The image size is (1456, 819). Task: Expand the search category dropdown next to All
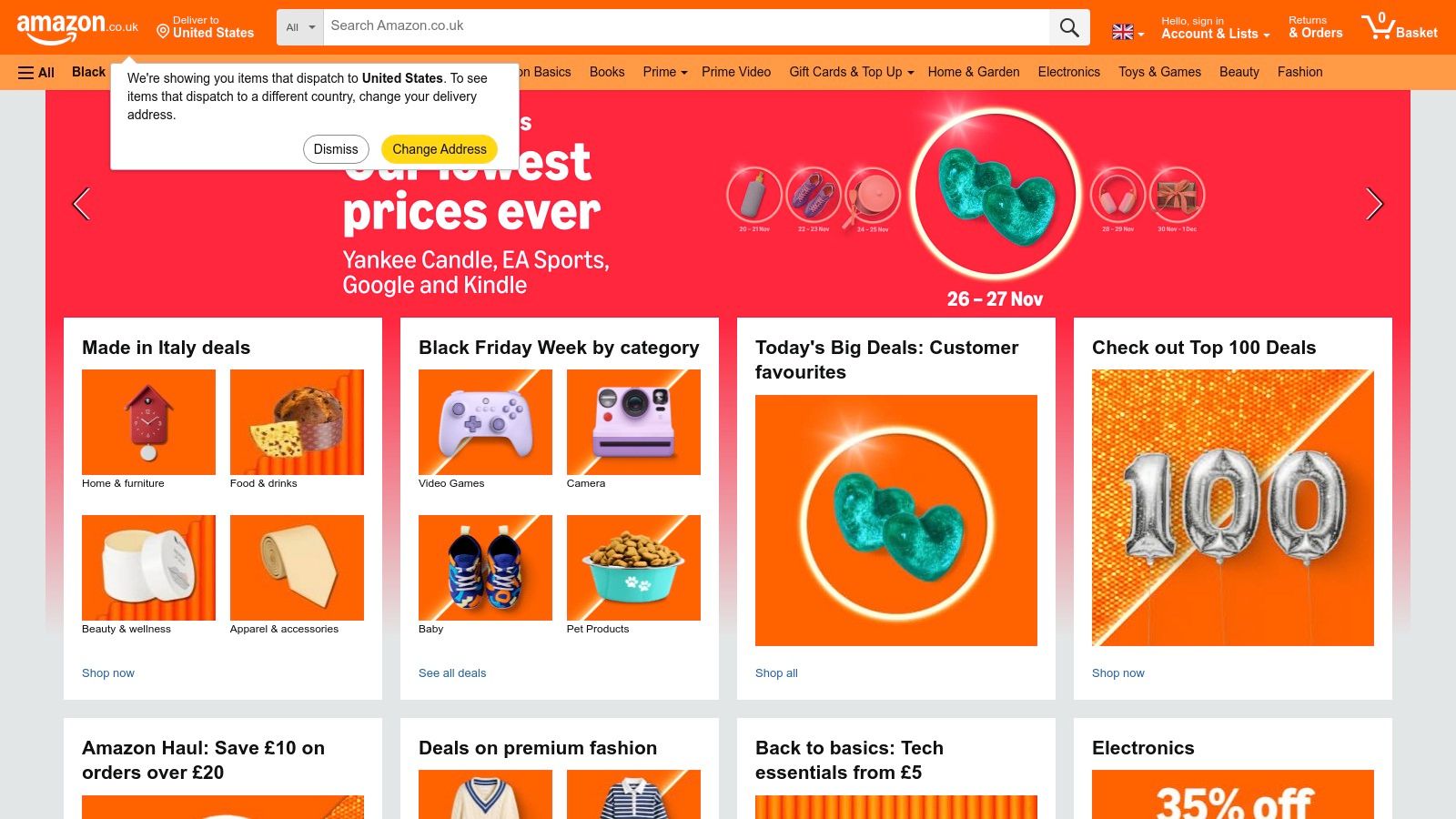pyautogui.click(x=298, y=27)
